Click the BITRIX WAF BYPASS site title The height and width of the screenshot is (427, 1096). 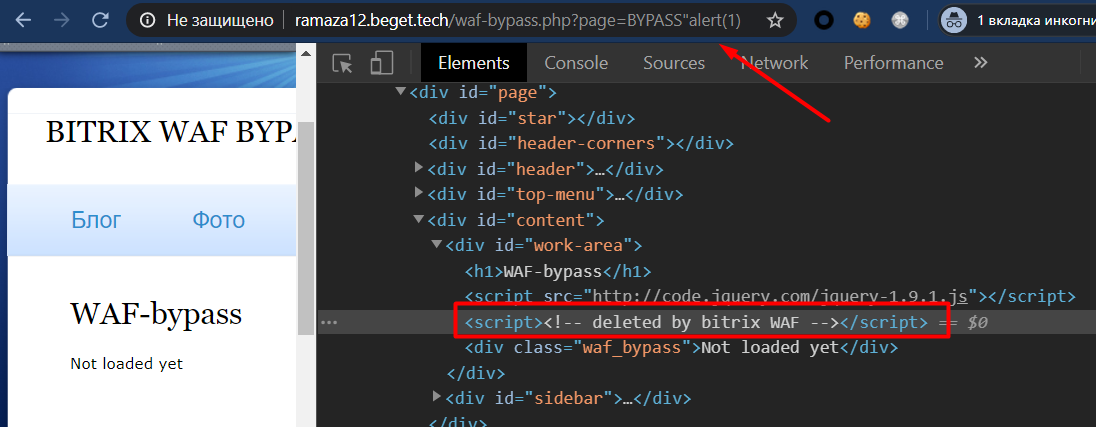(x=171, y=131)
